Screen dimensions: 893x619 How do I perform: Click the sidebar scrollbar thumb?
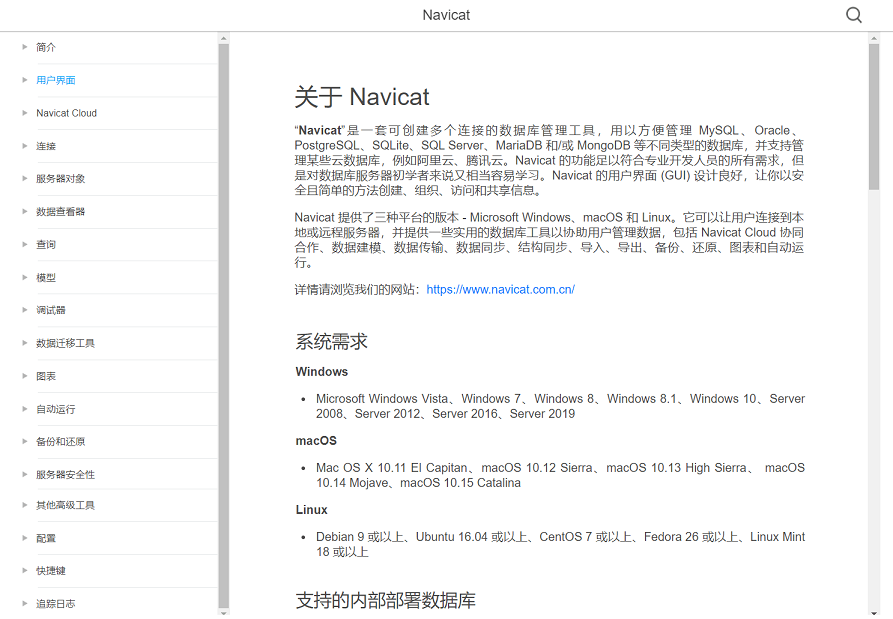(224, 326)
